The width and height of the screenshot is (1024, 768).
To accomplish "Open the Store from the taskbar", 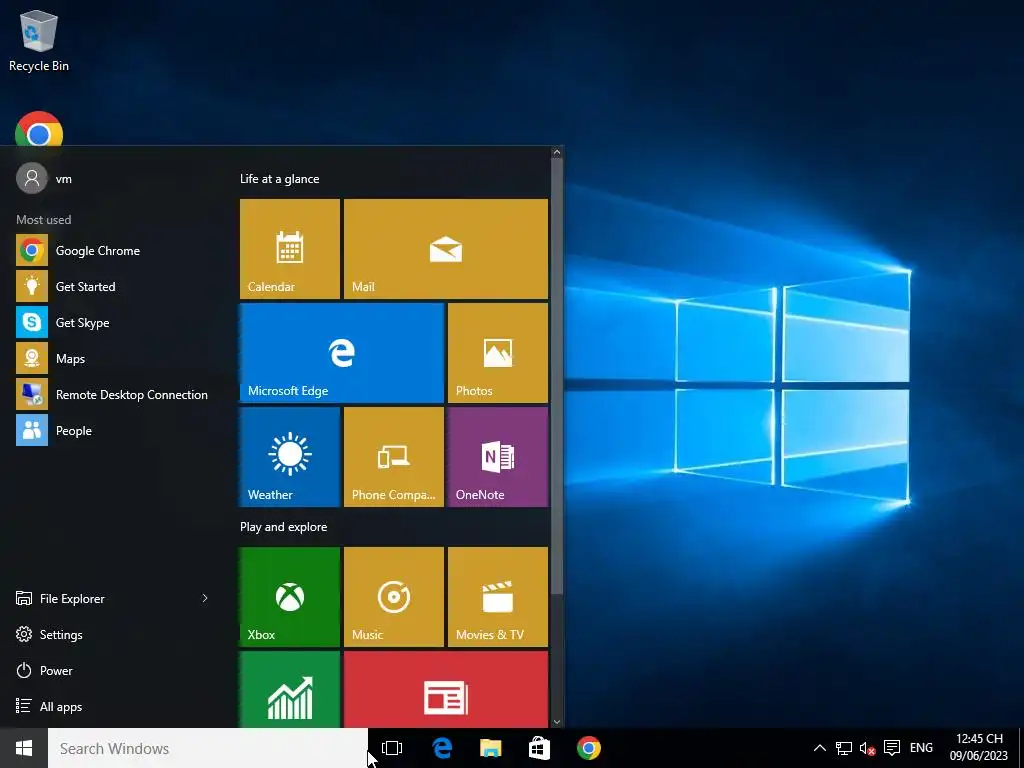I will 539,748.
